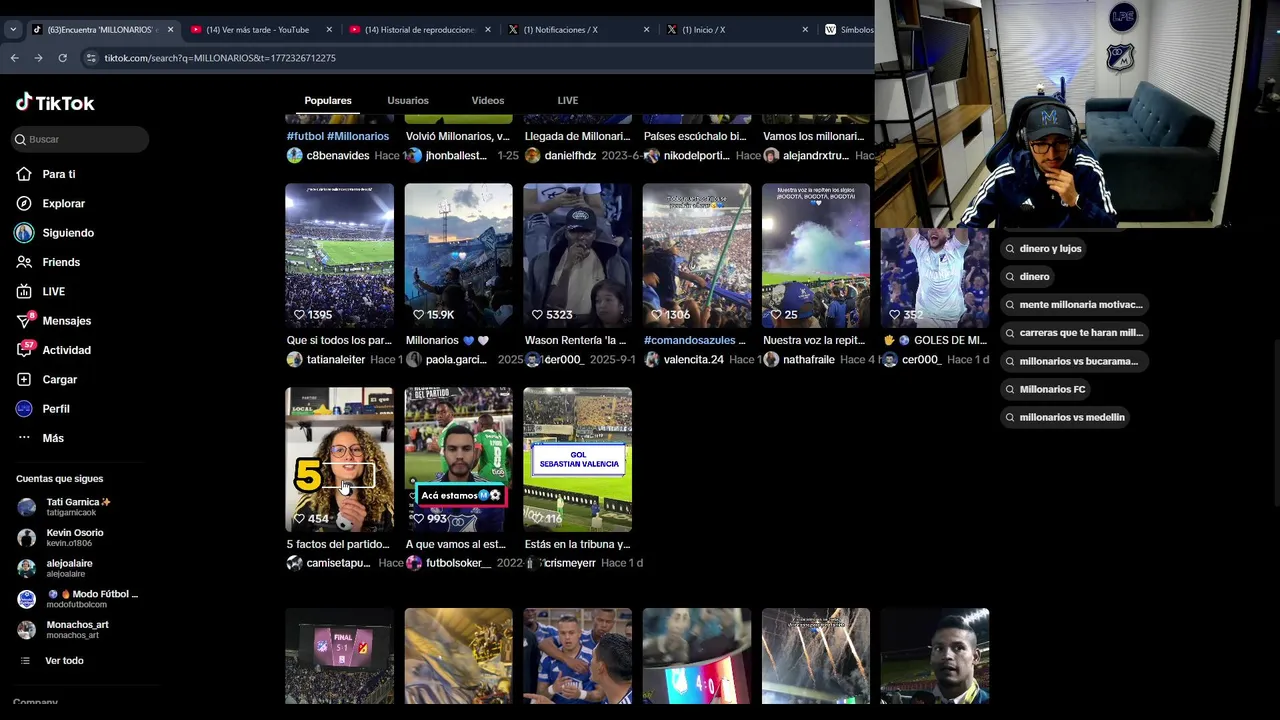Select the Populares tab

328,100
